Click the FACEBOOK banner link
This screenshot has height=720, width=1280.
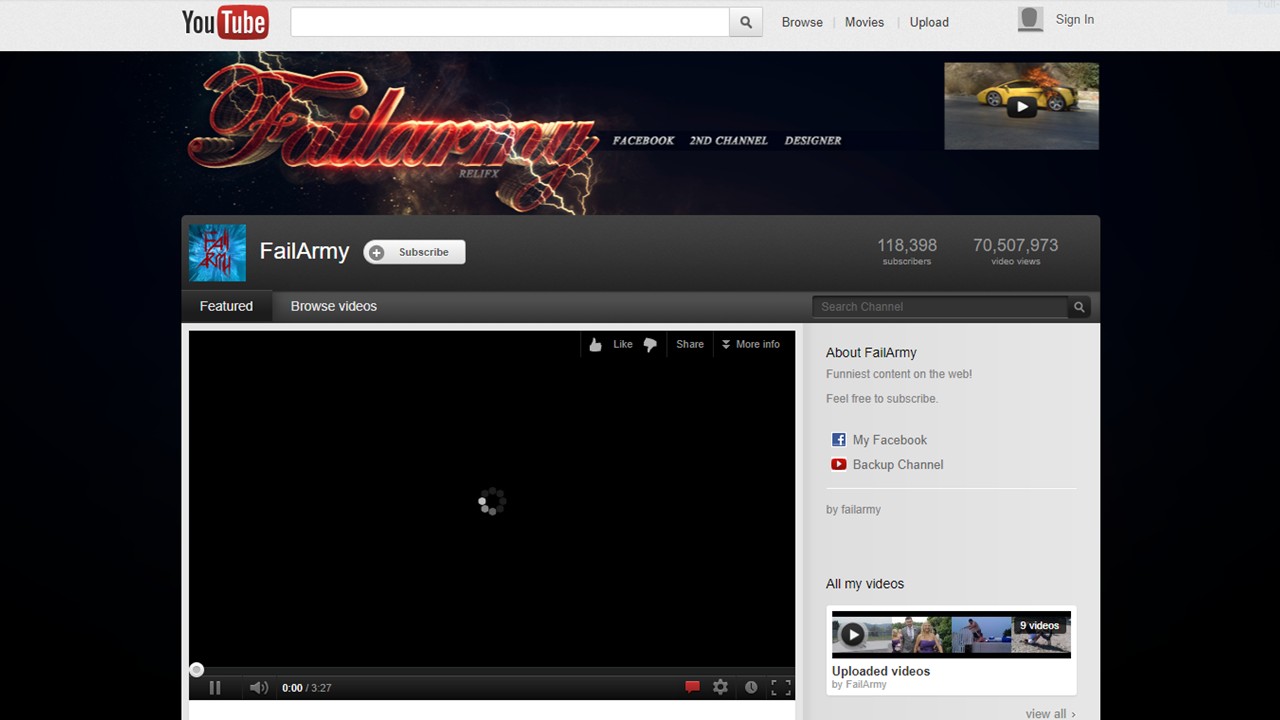[643, 141]
